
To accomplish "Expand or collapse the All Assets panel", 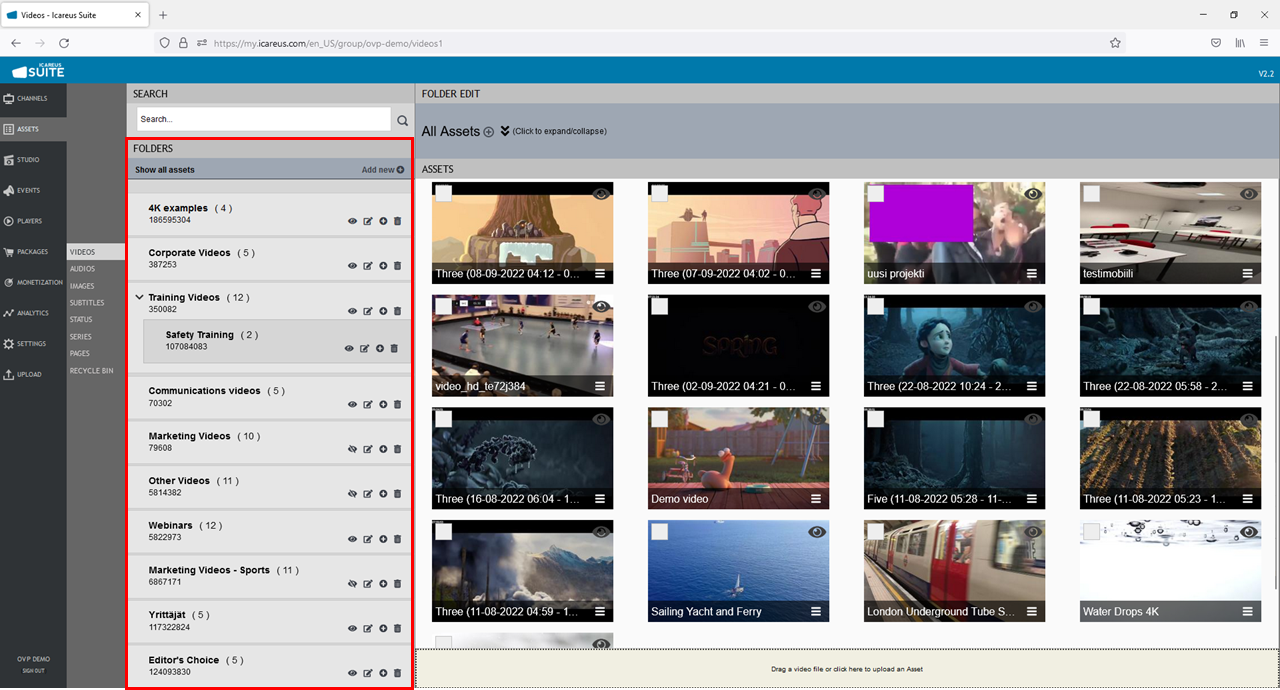I will pos(505,131).
